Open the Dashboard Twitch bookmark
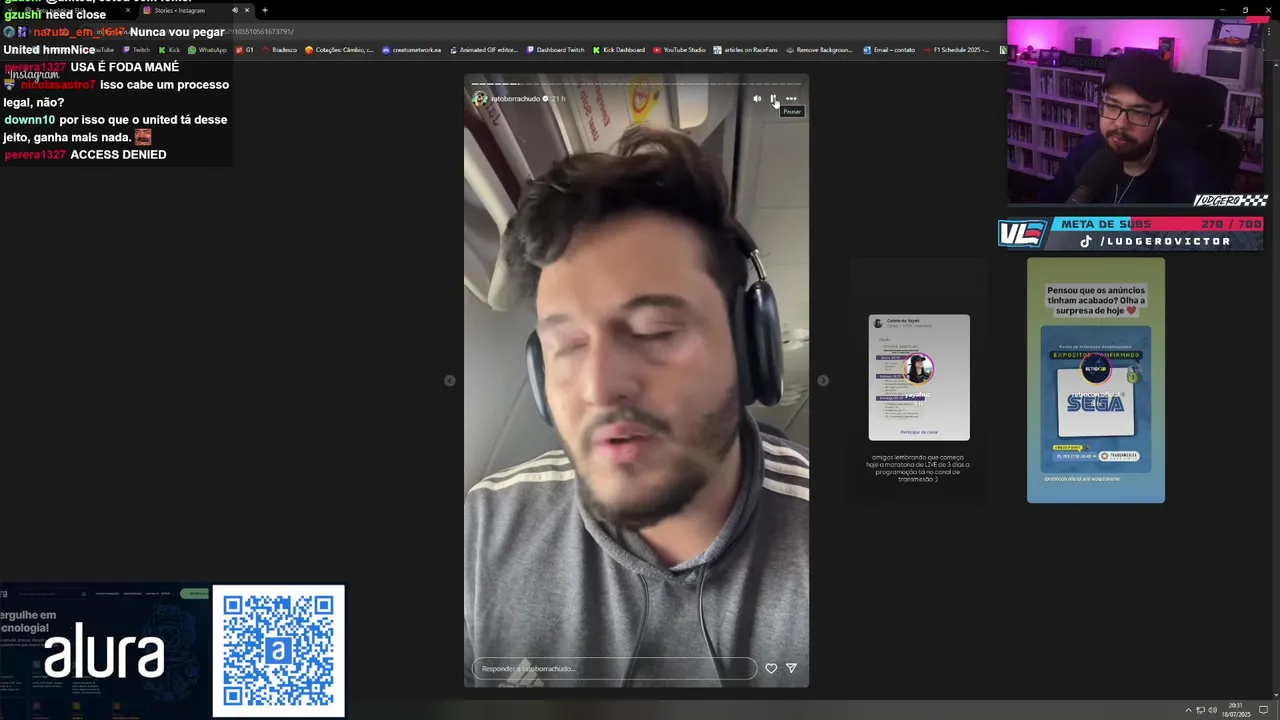This screenshot has height=720, width=1280. 555,50
